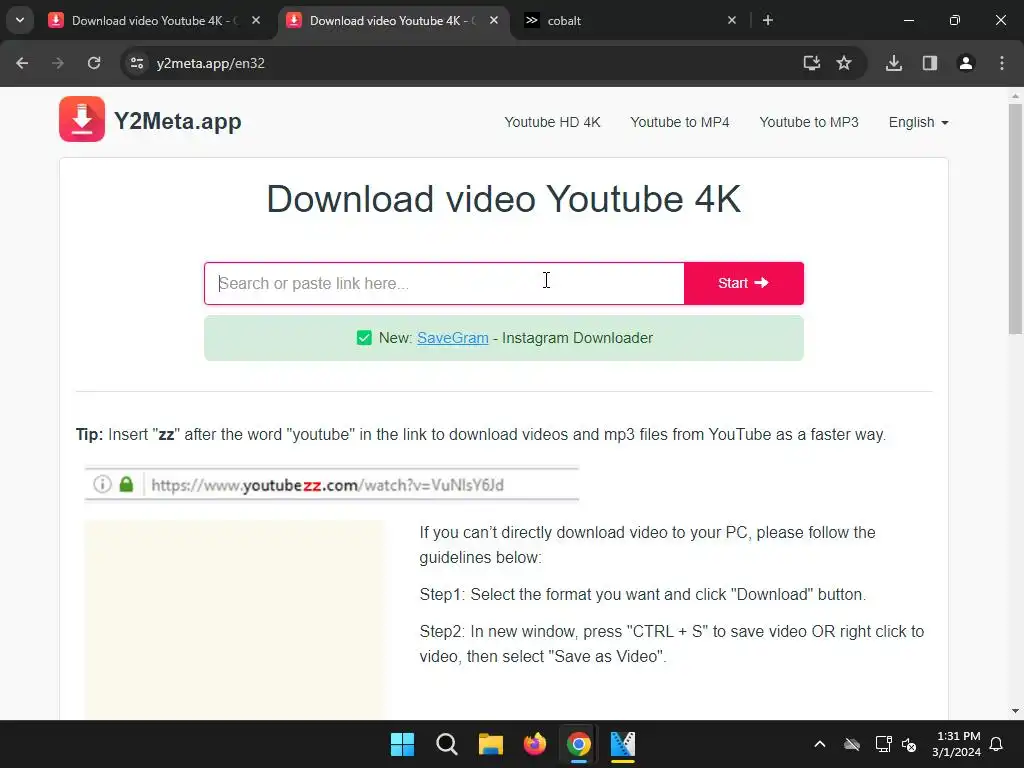Click the green checkmark beside New: SaveGram

(x=364, y=338)
